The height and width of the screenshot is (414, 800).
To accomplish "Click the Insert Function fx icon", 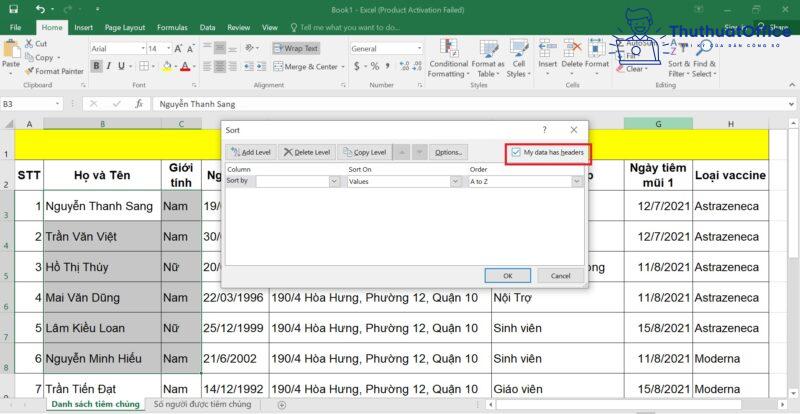I will [x=139, y=104].
